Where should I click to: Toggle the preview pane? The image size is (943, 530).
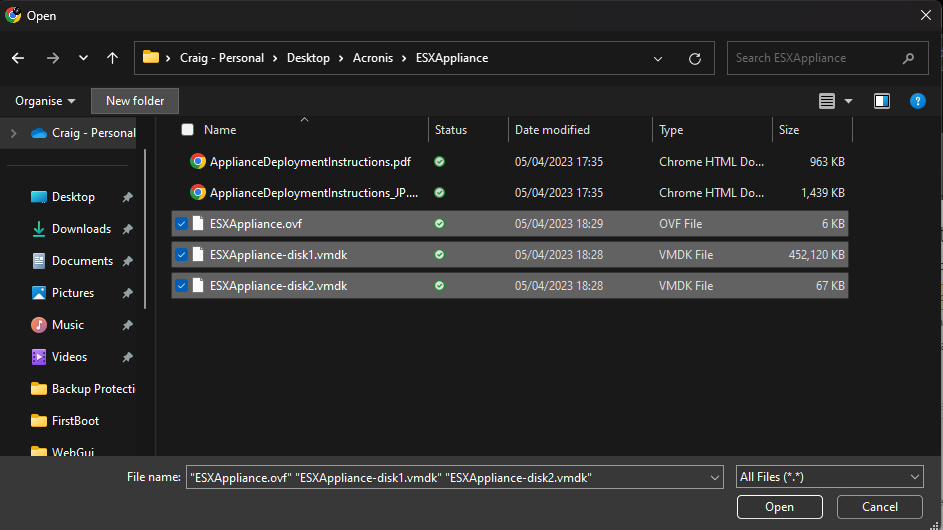(x=882, y=101)
